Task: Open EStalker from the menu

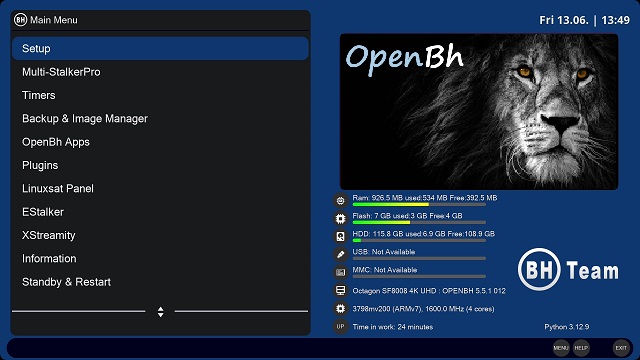Action: click(x=160, y=212)
